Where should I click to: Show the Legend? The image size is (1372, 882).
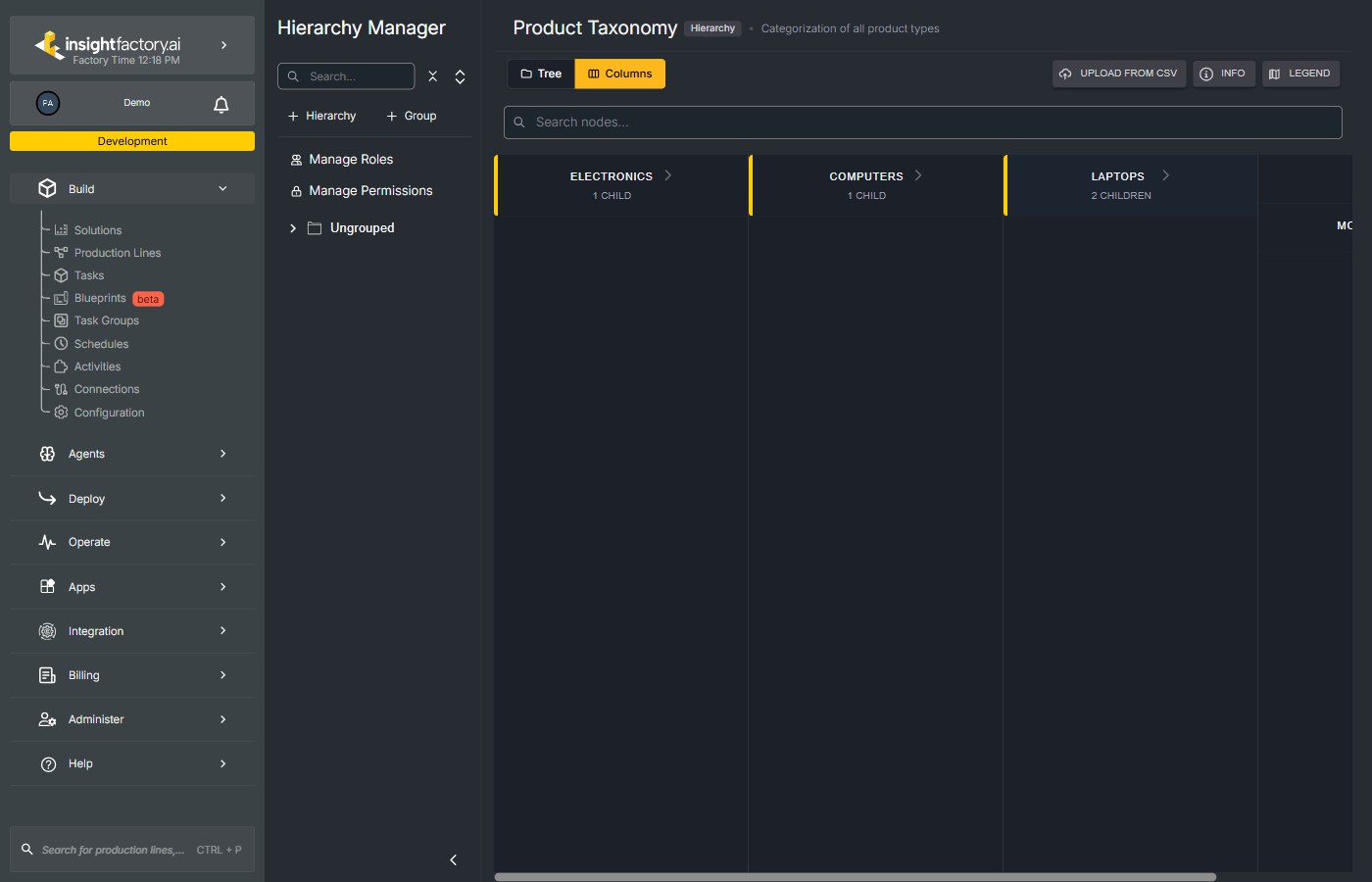[x=1299, y=73]
